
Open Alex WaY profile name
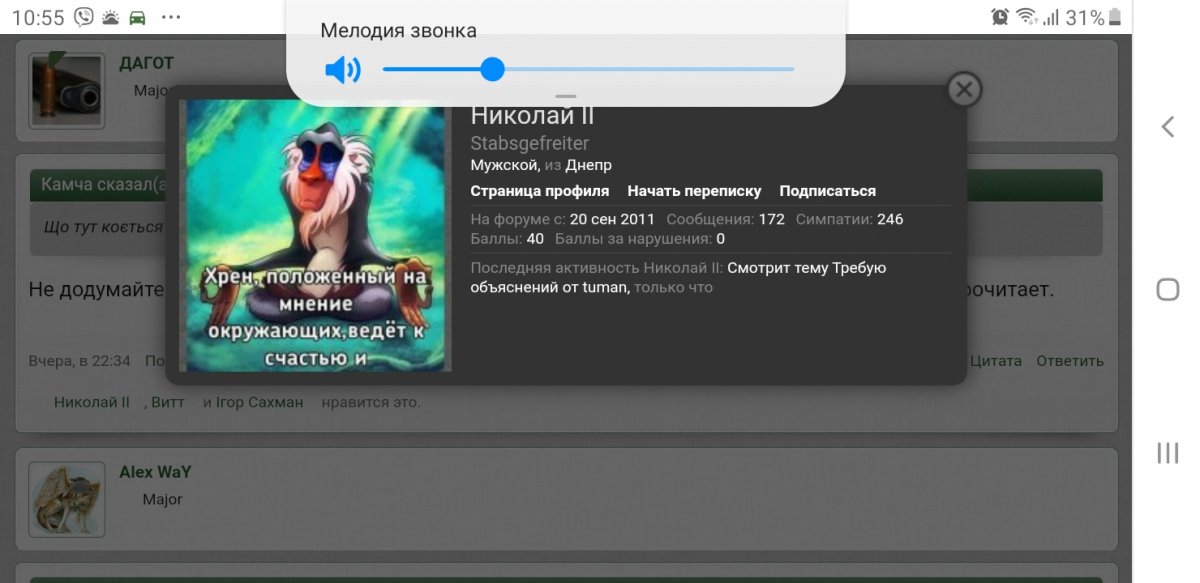pos(155,472)
